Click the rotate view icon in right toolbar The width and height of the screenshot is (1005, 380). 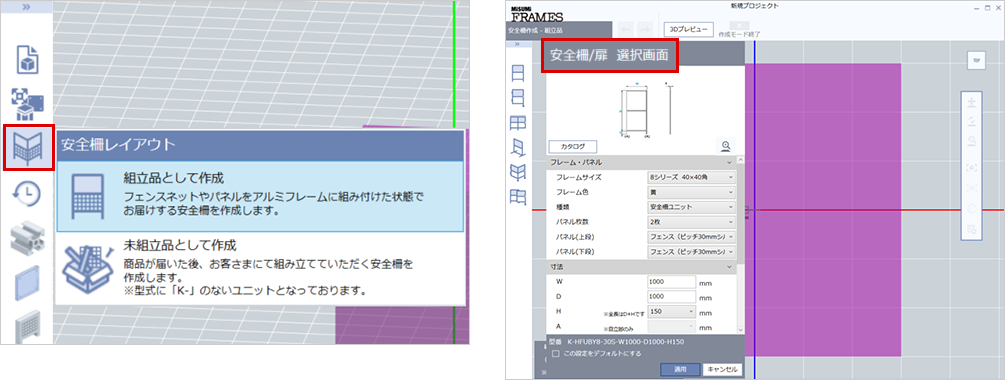coord(972,122)
